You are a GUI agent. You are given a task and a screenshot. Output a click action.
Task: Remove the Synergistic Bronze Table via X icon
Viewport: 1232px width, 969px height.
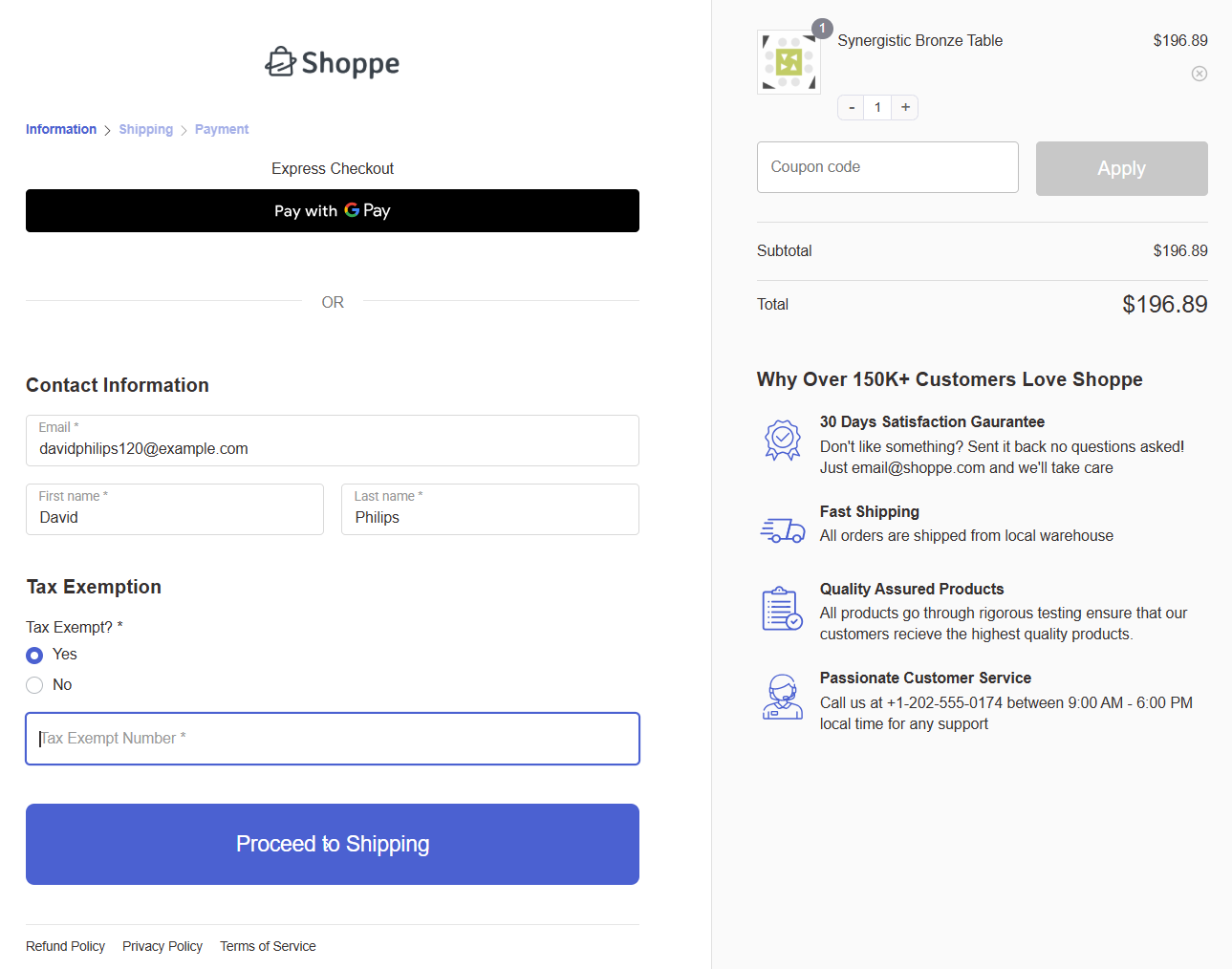(x=1200, y=73)
